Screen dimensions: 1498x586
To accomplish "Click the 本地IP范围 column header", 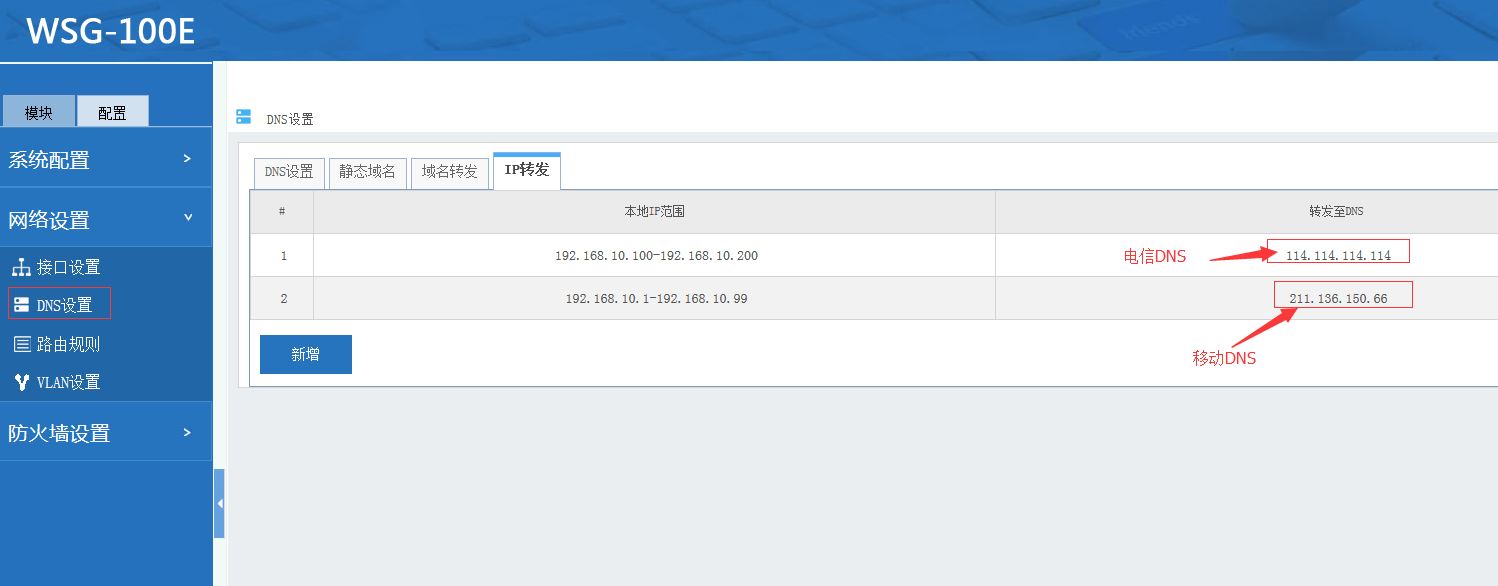I will (x=654, y=212).
